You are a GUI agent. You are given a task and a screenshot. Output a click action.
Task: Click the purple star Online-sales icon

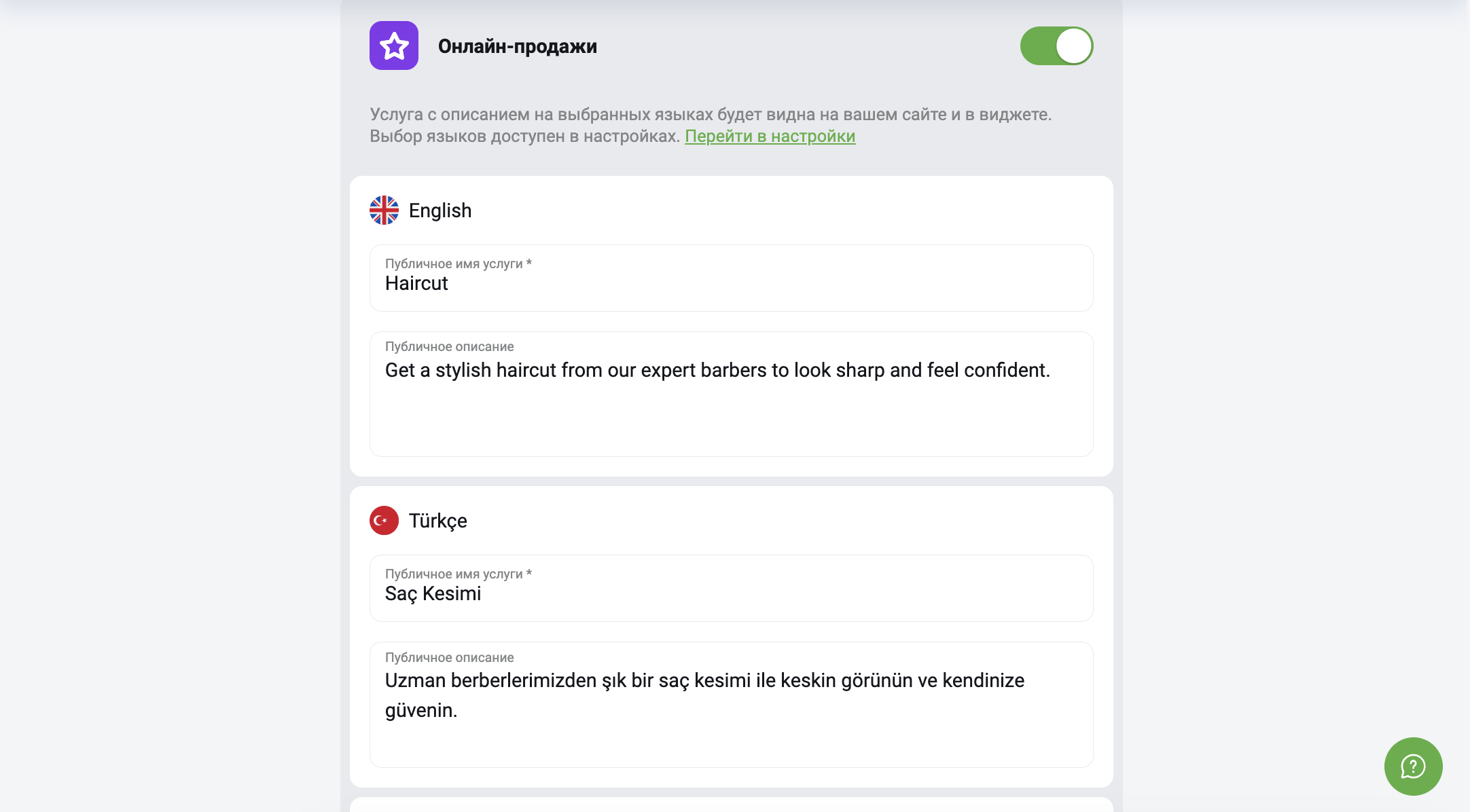coord(394,45)
